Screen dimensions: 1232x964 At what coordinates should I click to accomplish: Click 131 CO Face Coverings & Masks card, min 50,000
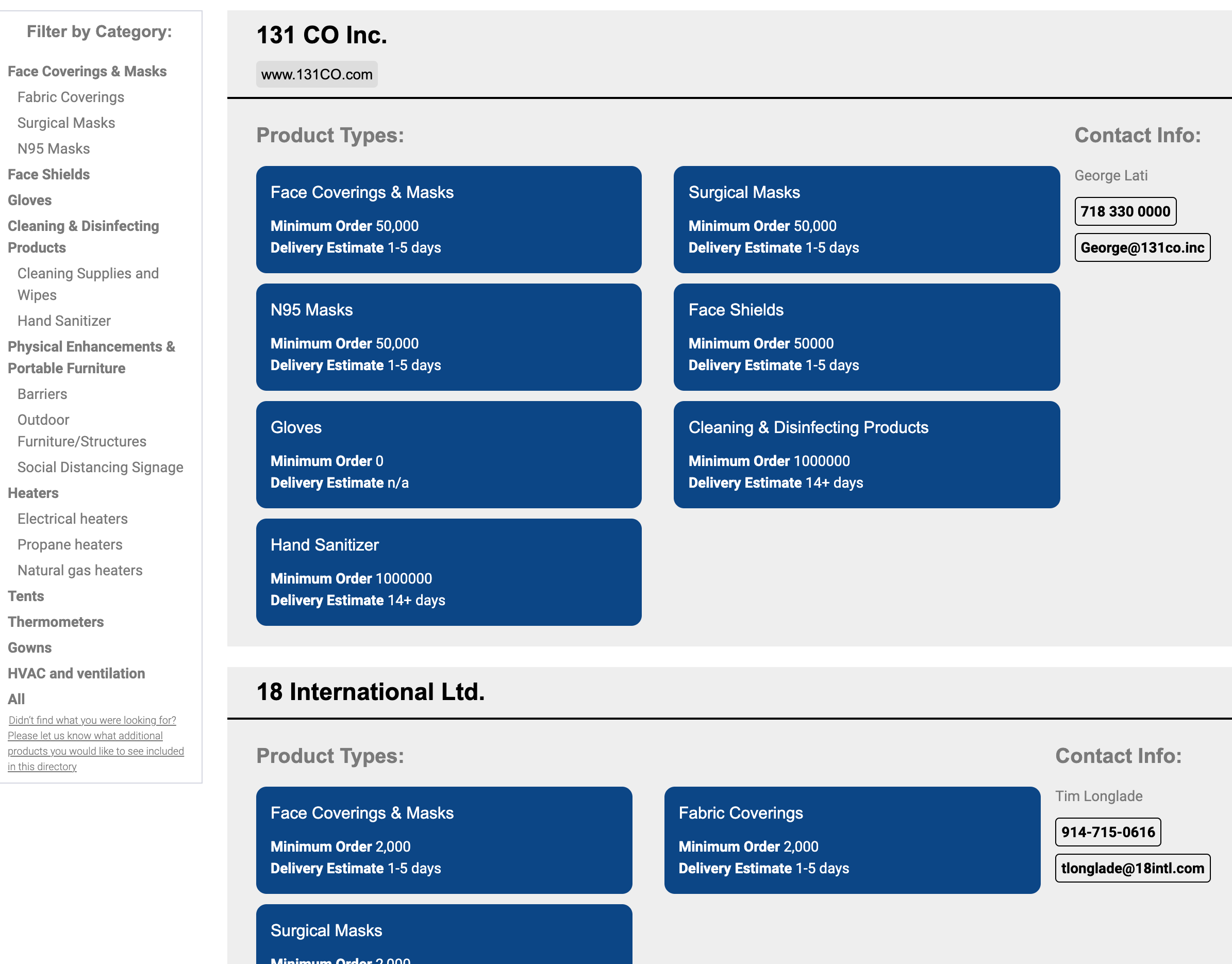(448, 220)
